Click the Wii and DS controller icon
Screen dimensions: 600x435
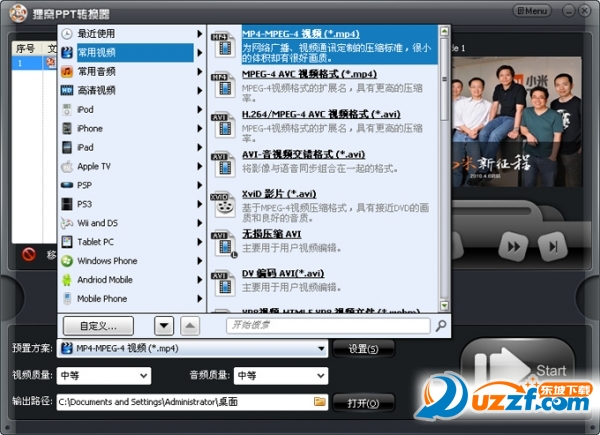67,223
